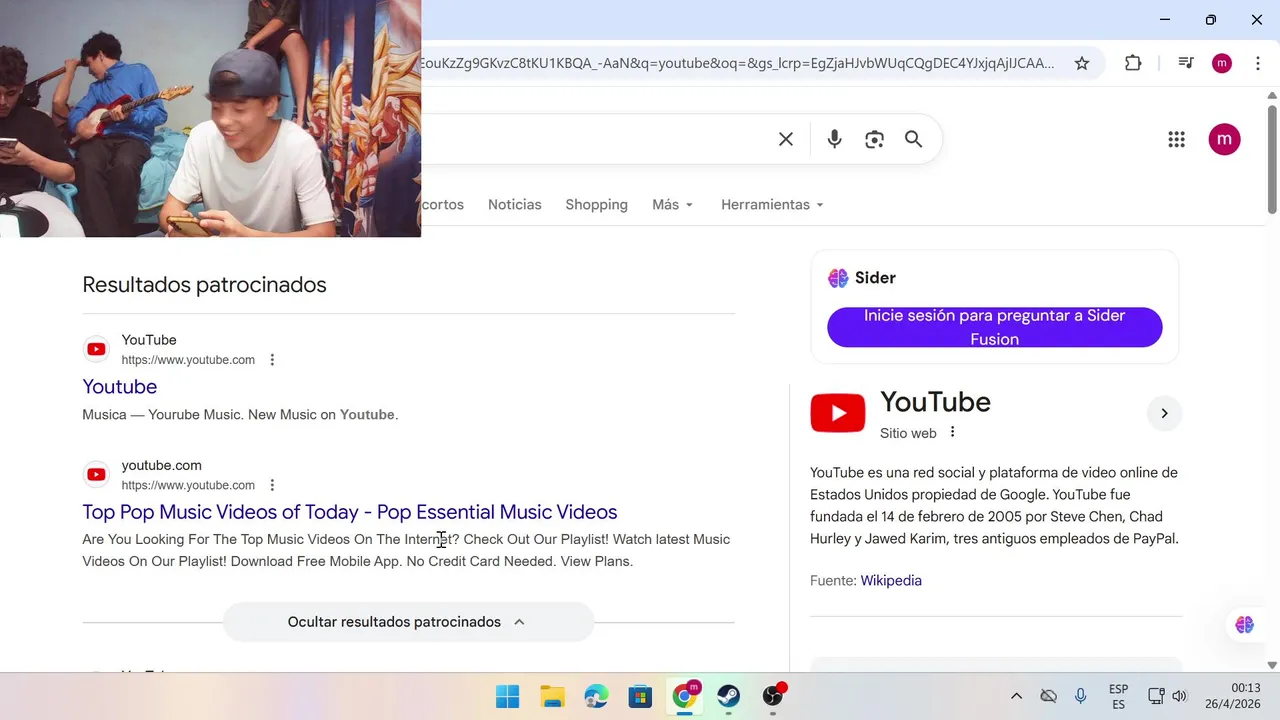Open the Google apps grid

(1176, 140)
